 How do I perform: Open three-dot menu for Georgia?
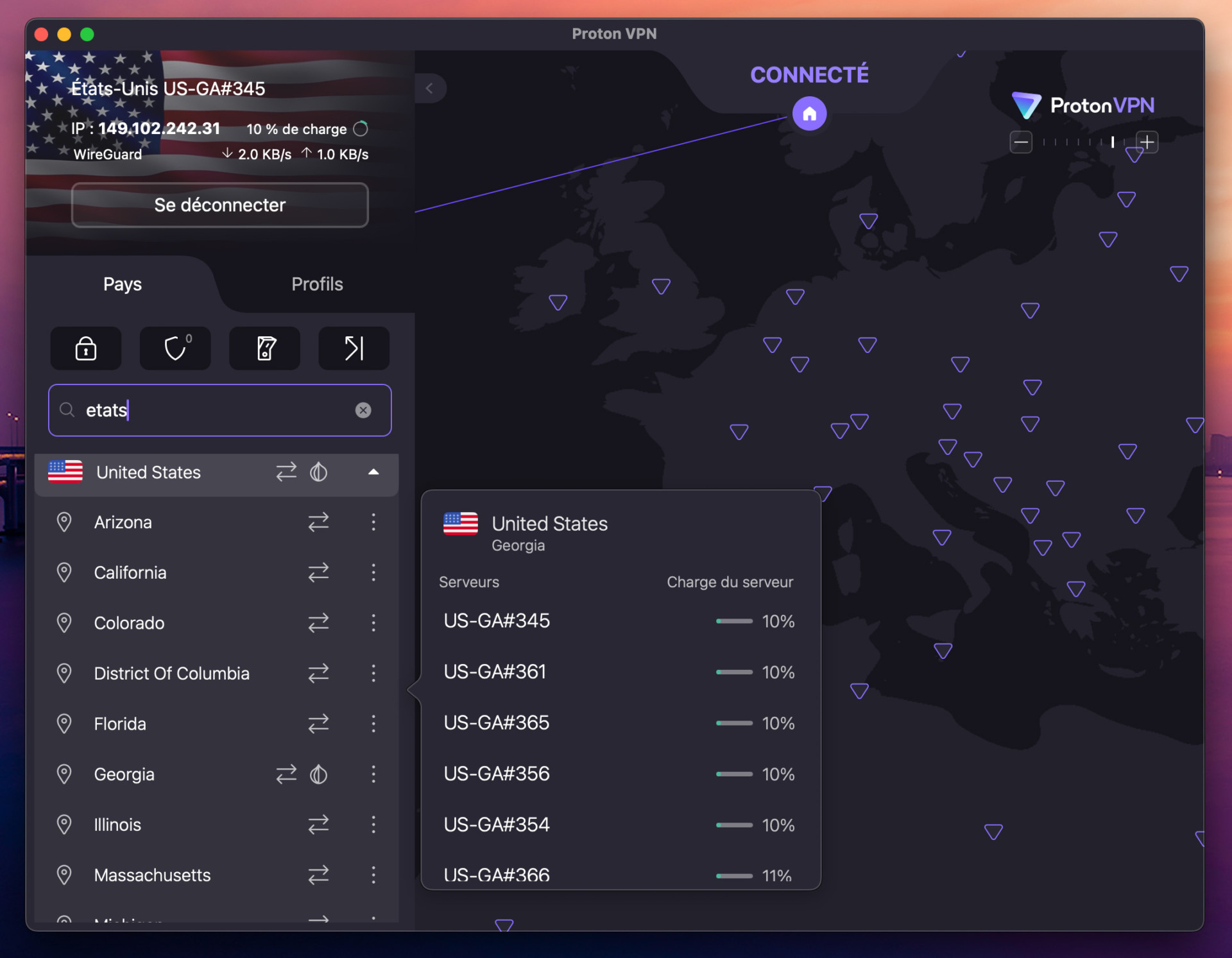coord(373,774)
